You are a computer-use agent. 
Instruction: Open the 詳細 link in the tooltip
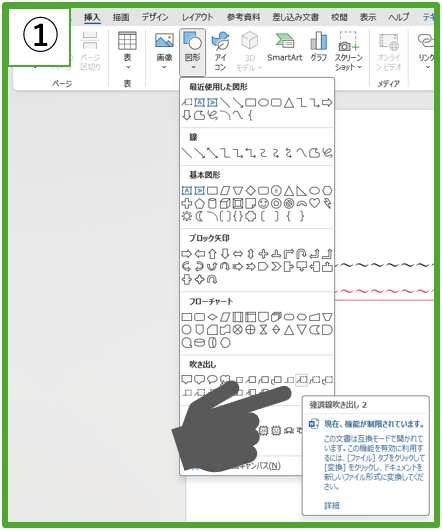click(332, 505)
